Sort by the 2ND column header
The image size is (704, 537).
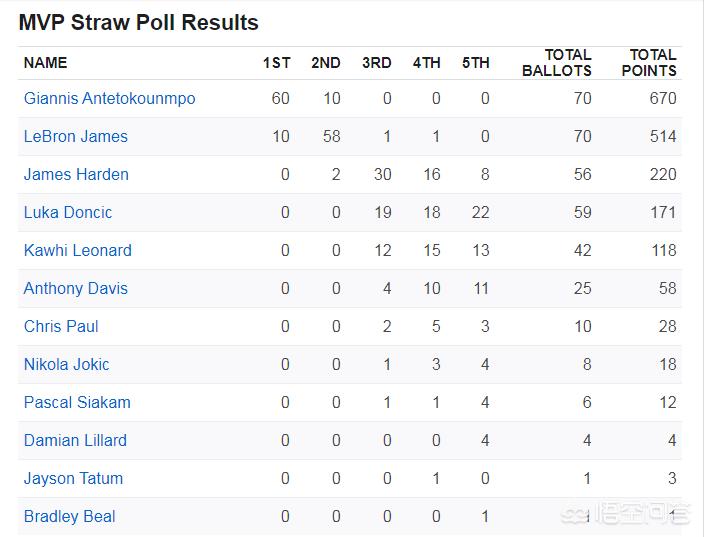tap(326, 63)
